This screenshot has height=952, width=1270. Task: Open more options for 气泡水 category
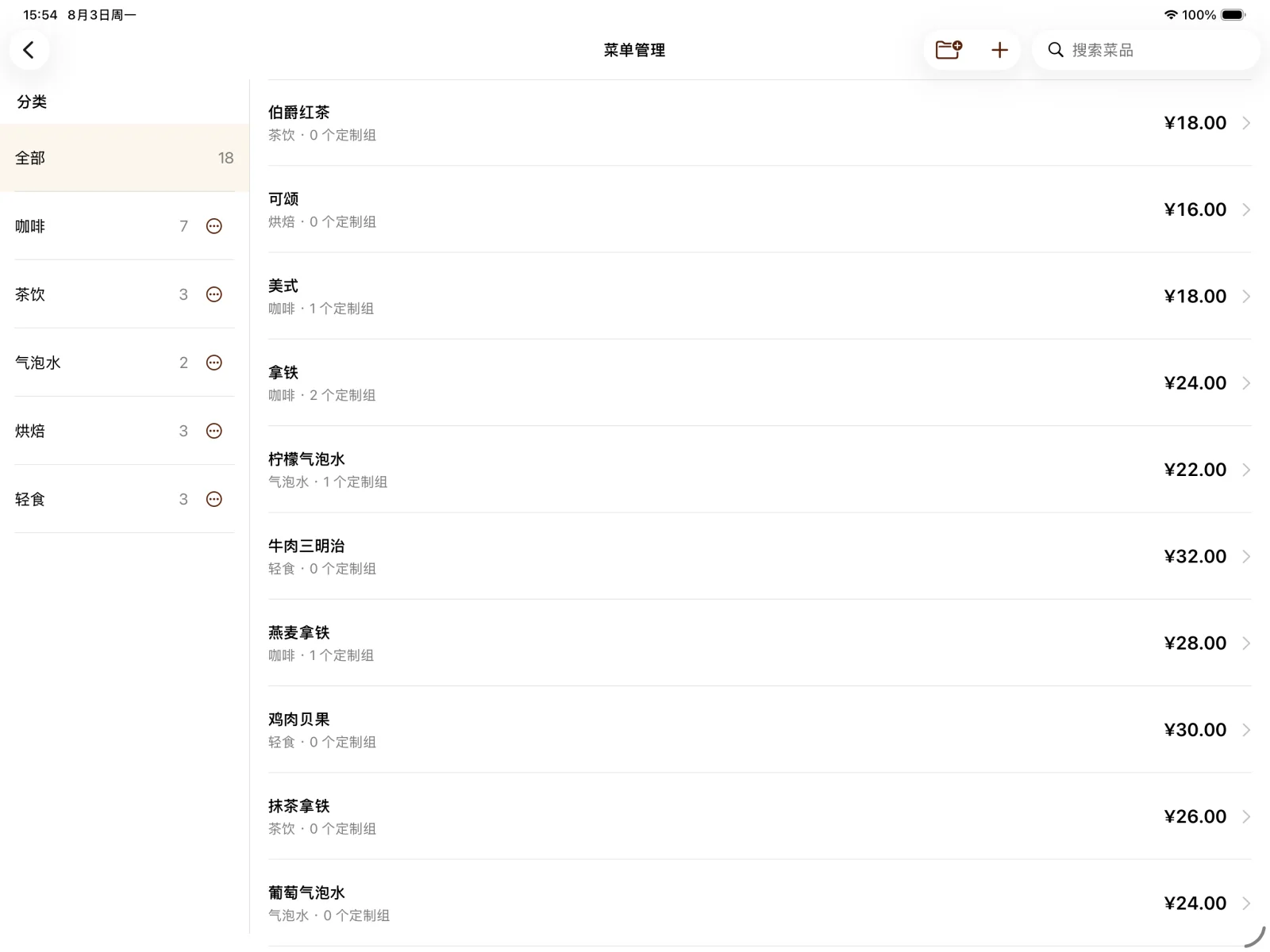(214, 363)
